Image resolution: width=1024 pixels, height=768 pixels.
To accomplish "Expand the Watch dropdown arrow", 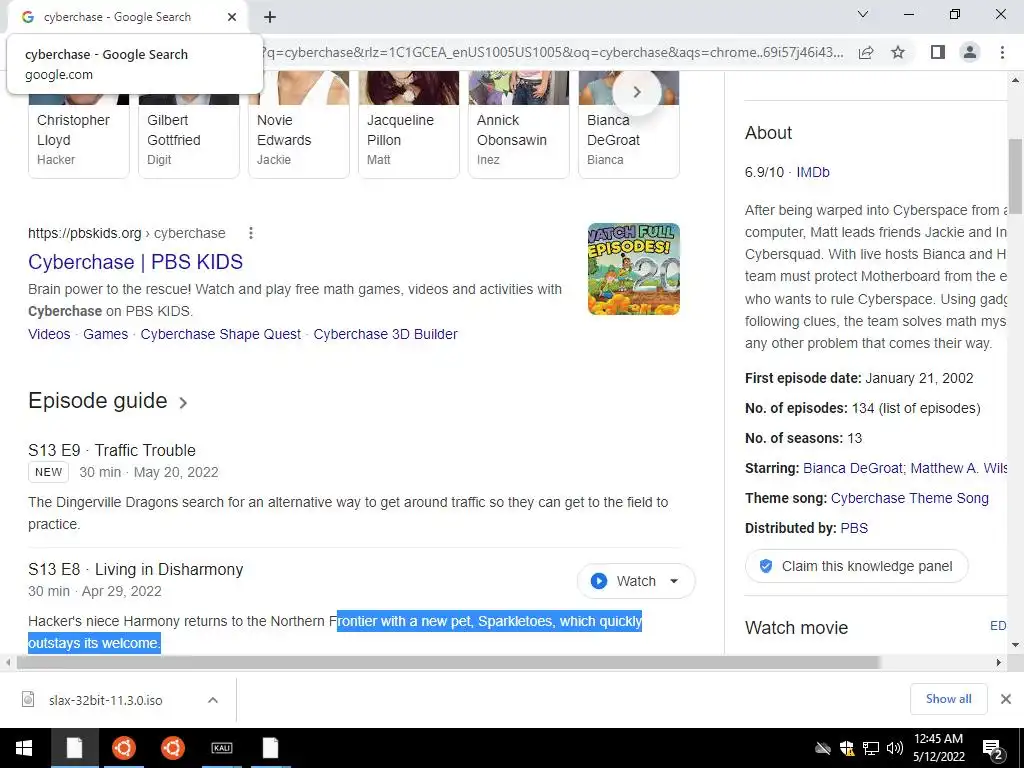I will 674,581.
